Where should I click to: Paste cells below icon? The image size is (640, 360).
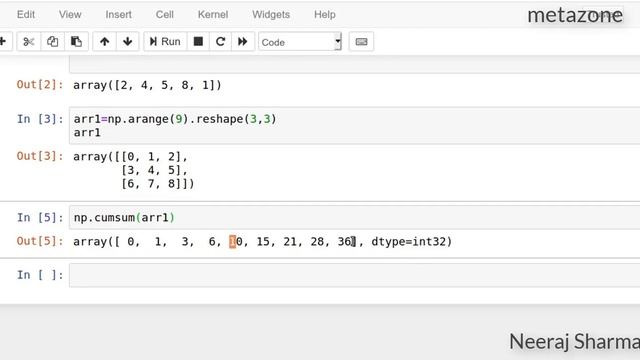[76, 42]
